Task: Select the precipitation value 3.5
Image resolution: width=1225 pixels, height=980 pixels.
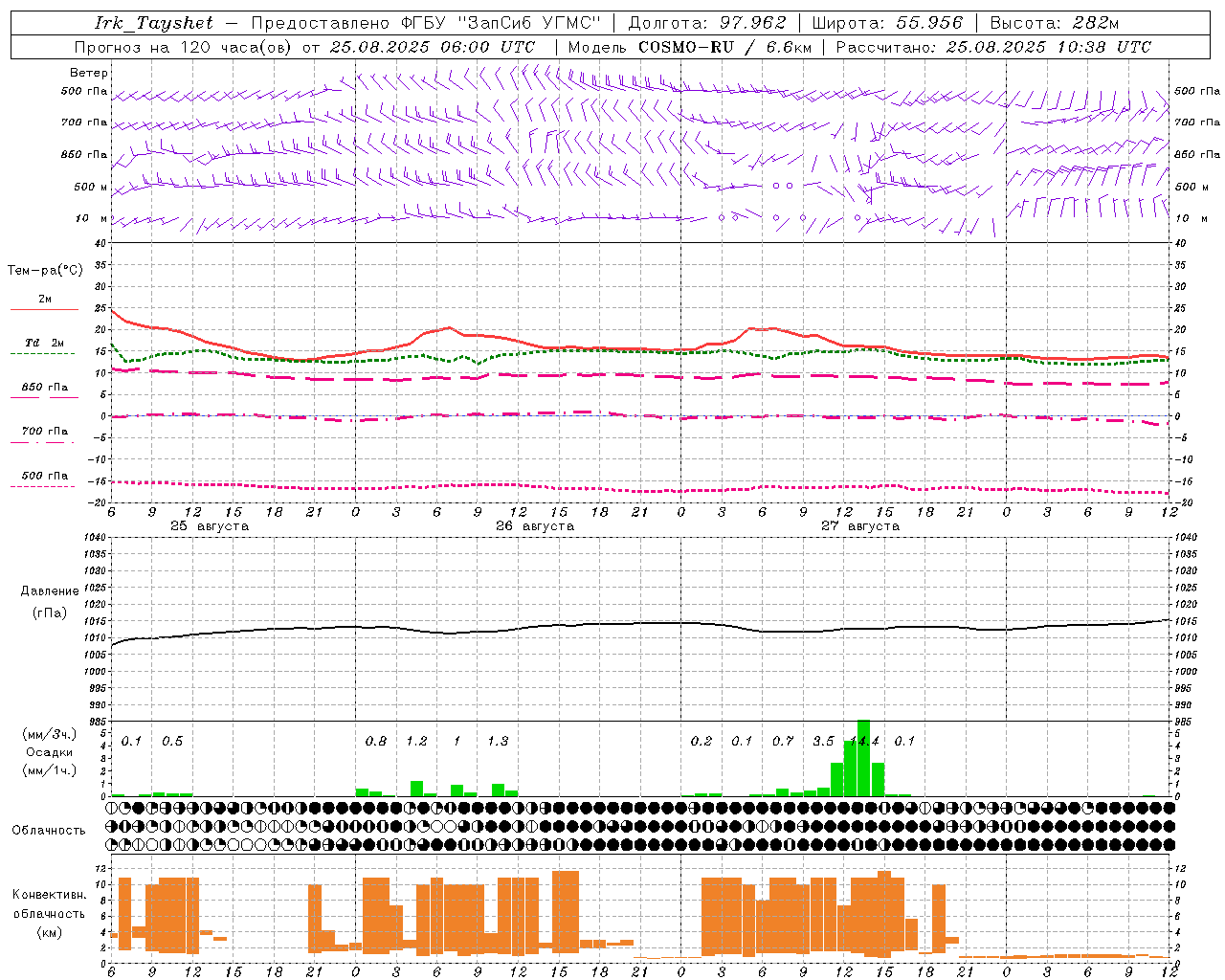Action: 823,742
